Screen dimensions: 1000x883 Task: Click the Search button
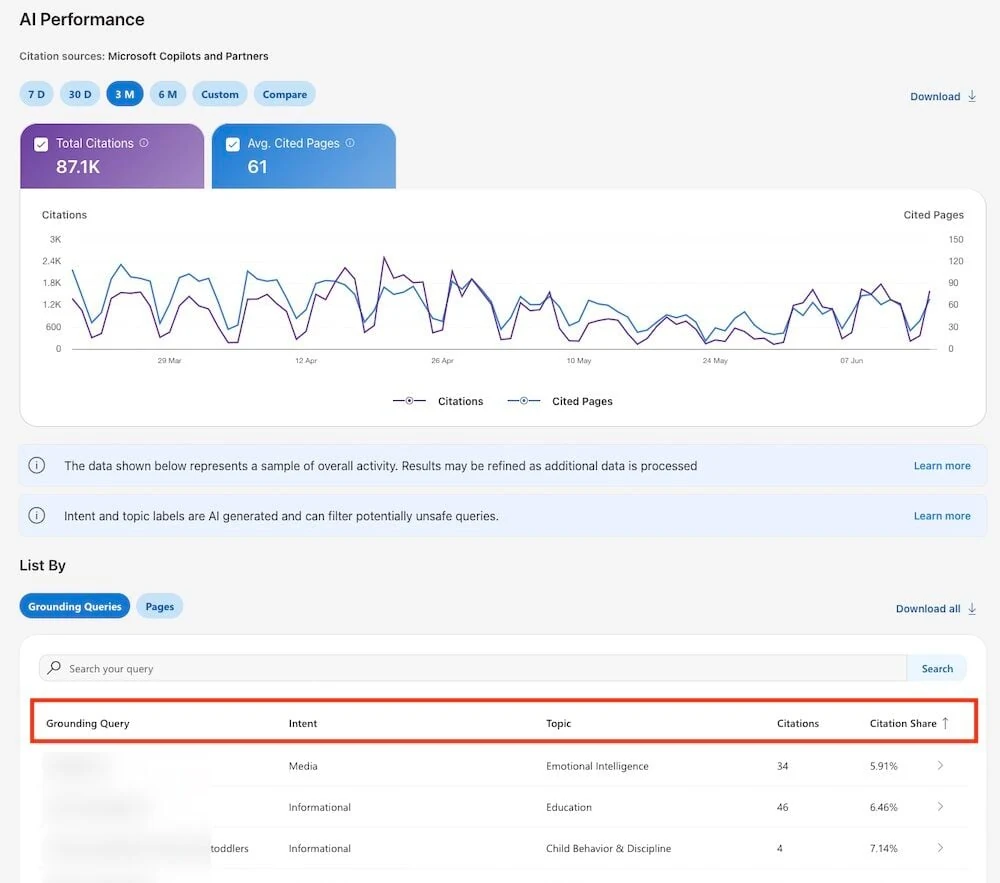[x=937, y=668]
